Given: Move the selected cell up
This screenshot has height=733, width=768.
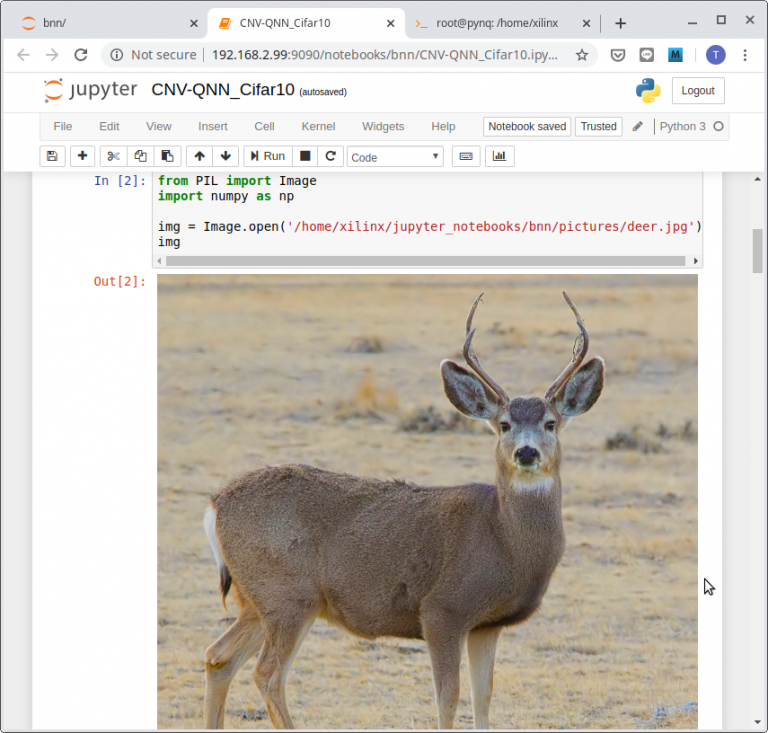Looking at the screenshot, I should [x=199, y=156].
